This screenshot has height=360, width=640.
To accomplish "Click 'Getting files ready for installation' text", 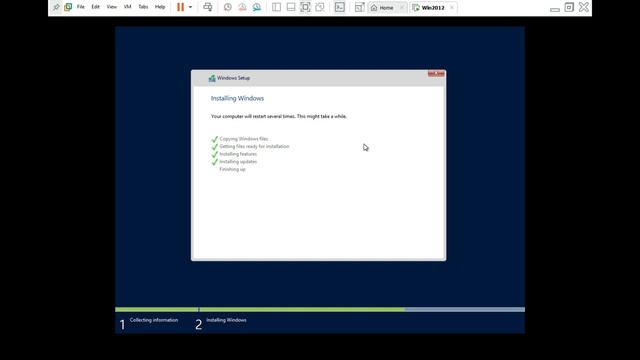I will [254, 147].
